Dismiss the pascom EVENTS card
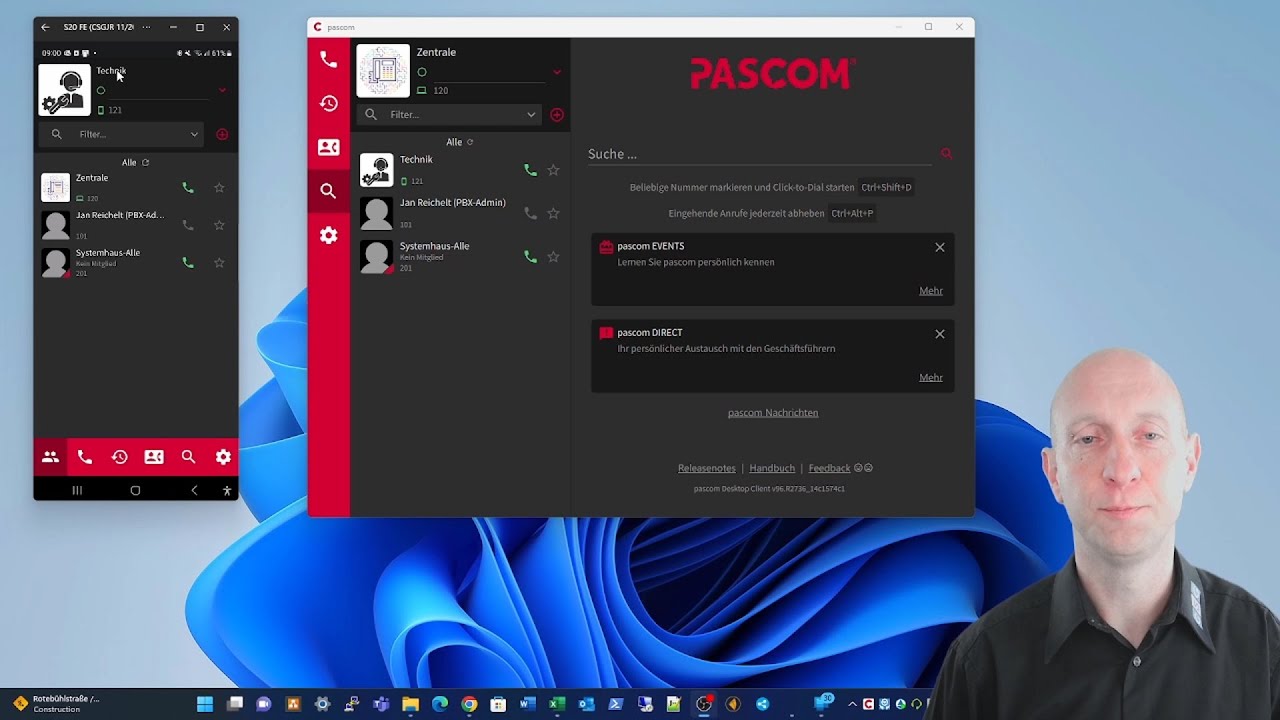Viewport: 1280px width, 720px height. click(940, 247)
